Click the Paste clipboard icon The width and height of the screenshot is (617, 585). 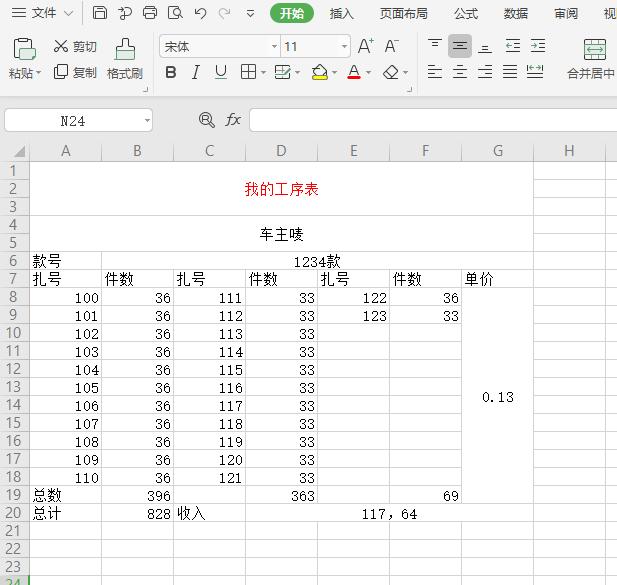click(24, 49)
